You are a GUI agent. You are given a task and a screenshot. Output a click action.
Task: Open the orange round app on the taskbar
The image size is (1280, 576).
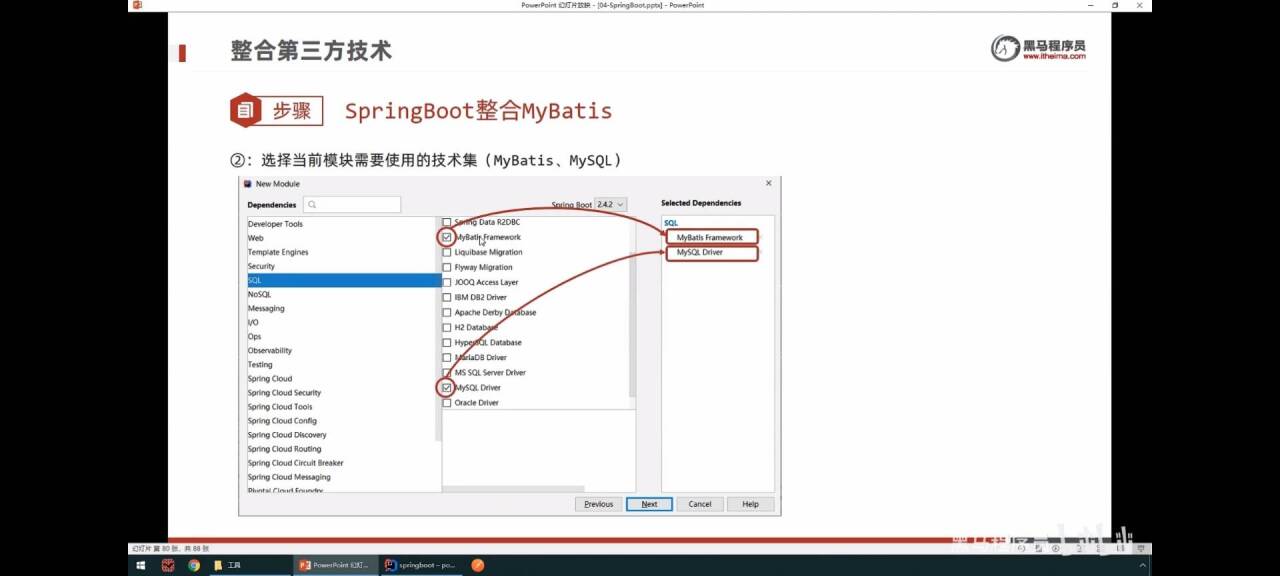[478, 565]
